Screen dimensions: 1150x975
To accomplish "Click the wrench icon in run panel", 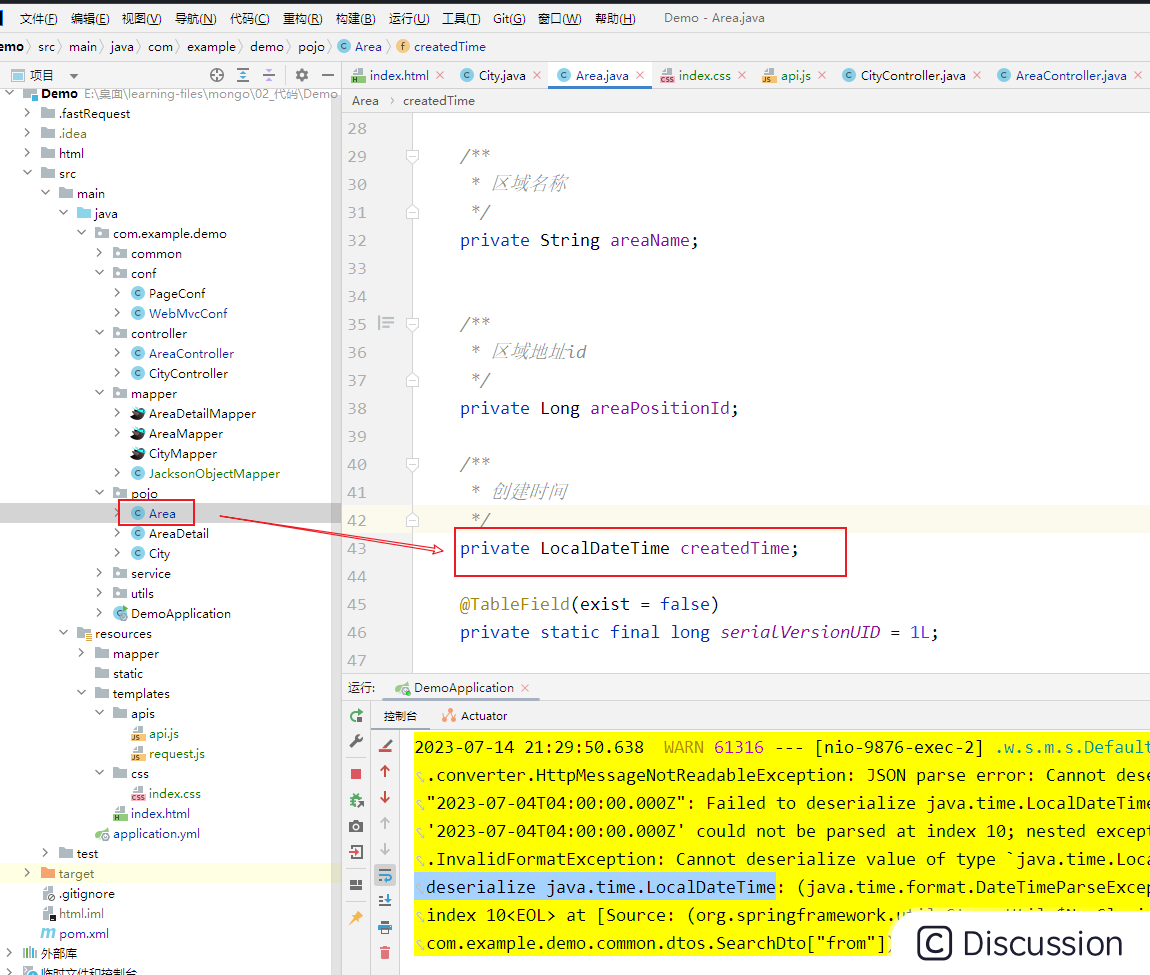I will [x=356, y=742].
